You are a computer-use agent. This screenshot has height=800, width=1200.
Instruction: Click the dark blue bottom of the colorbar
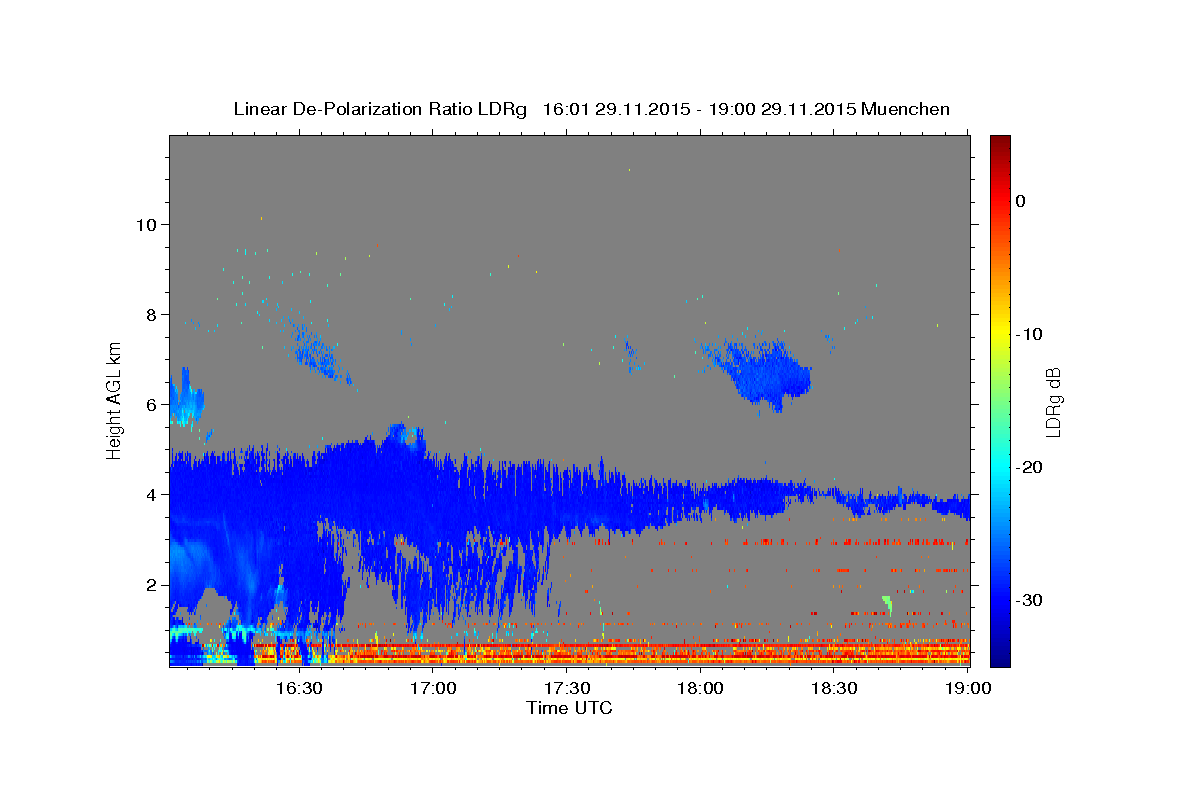coord(1000,658)
